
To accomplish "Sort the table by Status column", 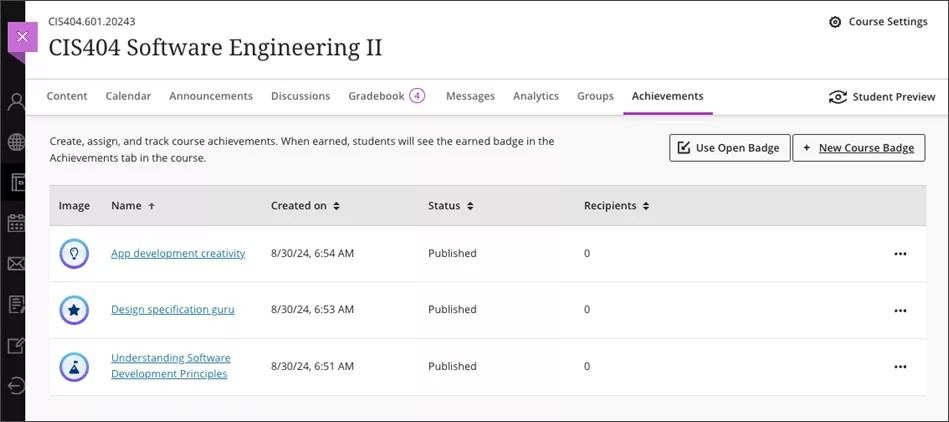I will click(450, 206).
